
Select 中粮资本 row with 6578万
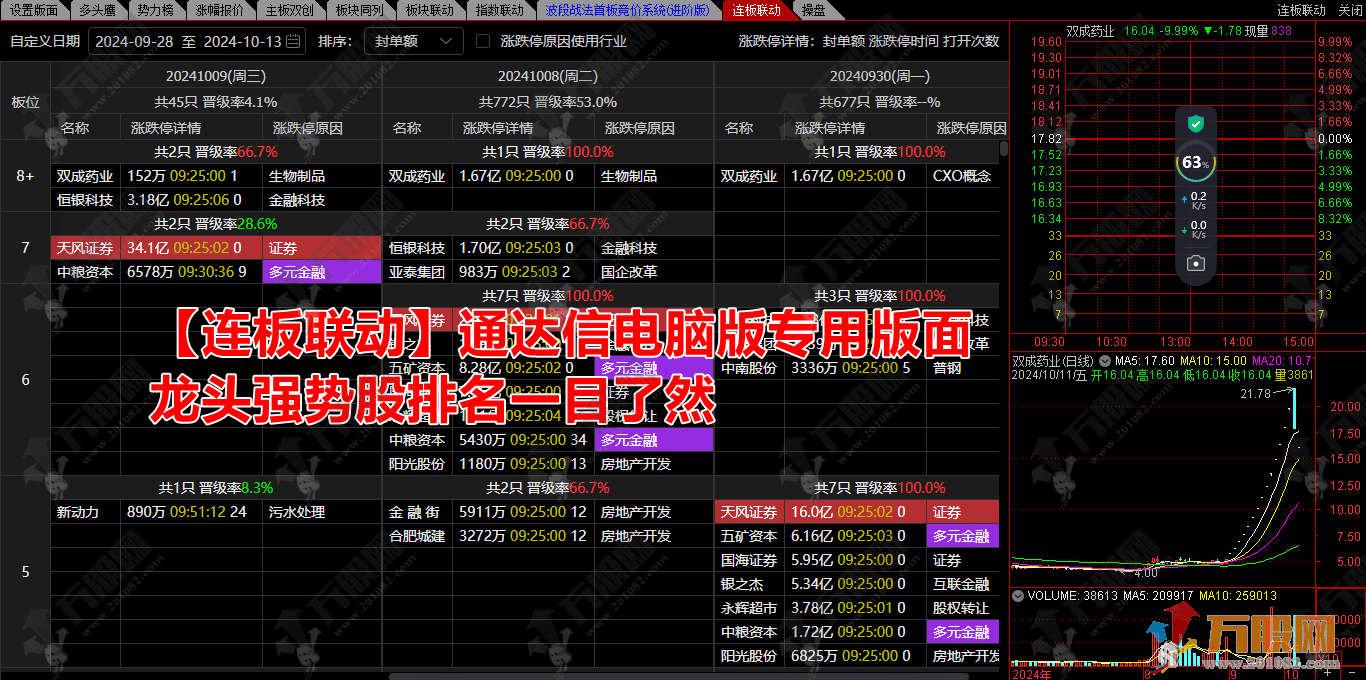point(216,272)
